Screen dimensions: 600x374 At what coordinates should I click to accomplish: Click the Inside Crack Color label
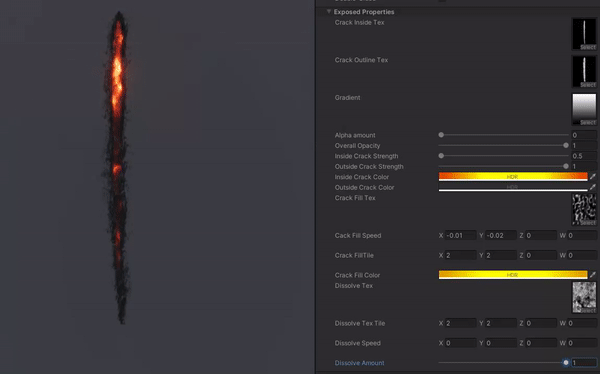[362, 177]
